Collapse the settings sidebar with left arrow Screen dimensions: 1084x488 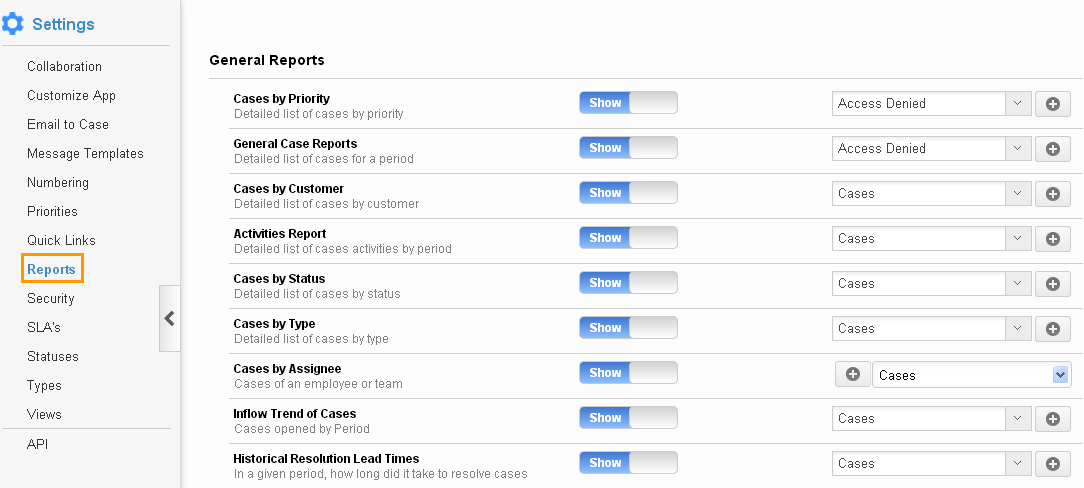169,319
